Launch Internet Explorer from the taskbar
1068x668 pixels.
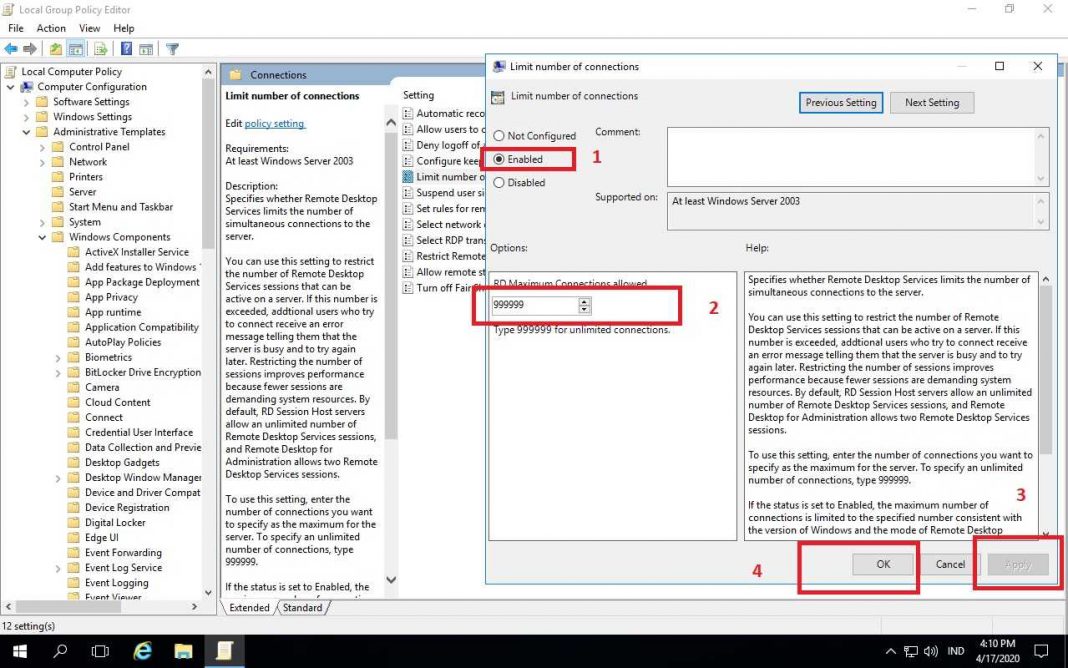click(142, 652)
